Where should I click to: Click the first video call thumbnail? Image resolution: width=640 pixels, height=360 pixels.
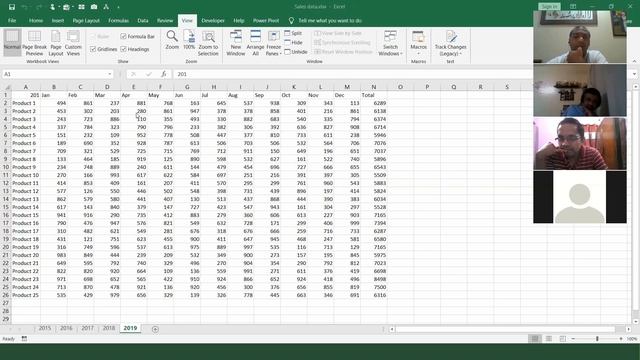[580, 37]
